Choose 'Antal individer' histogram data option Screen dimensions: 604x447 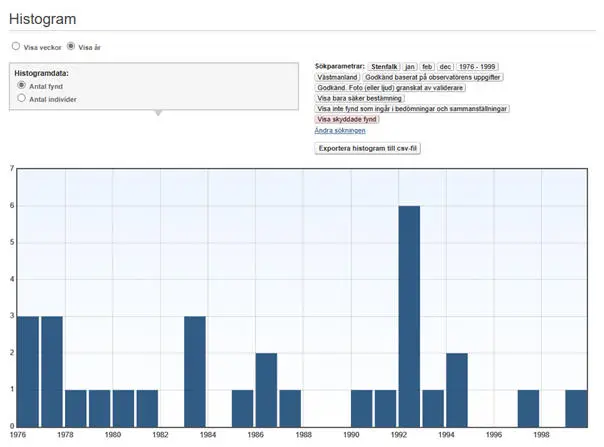[x=21, y=99]
